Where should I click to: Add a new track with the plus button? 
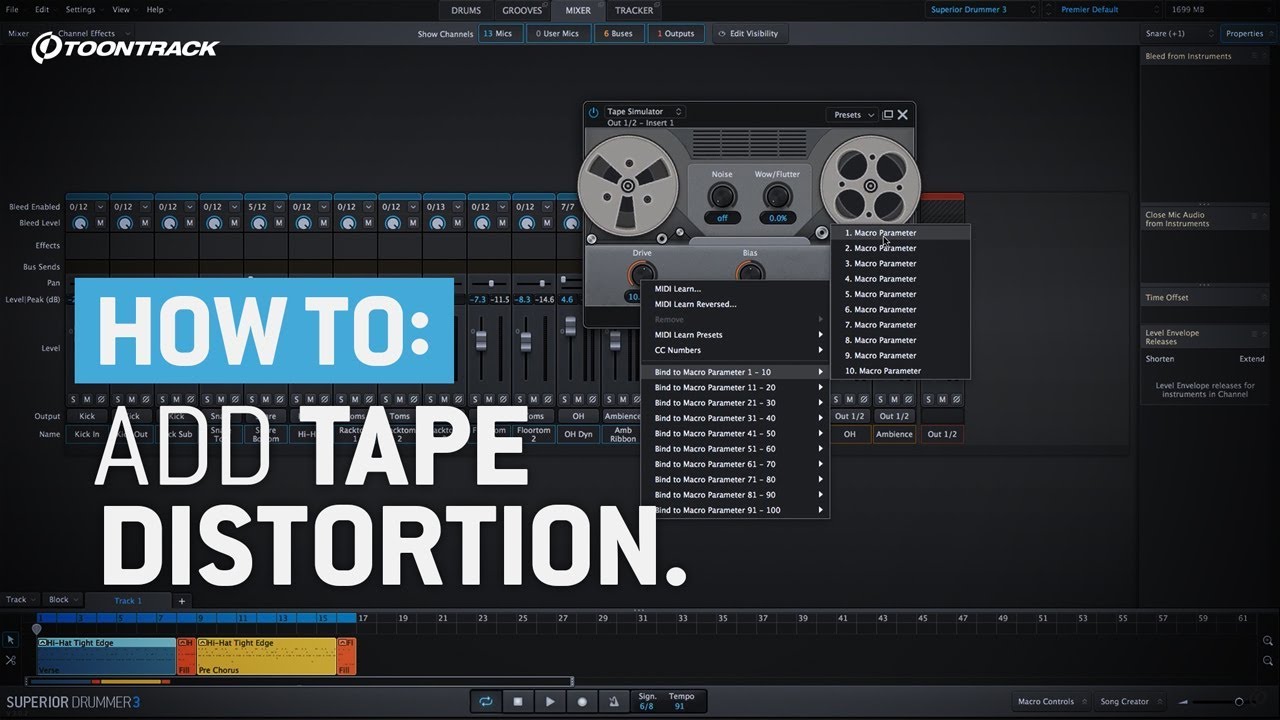coord(181,601)
